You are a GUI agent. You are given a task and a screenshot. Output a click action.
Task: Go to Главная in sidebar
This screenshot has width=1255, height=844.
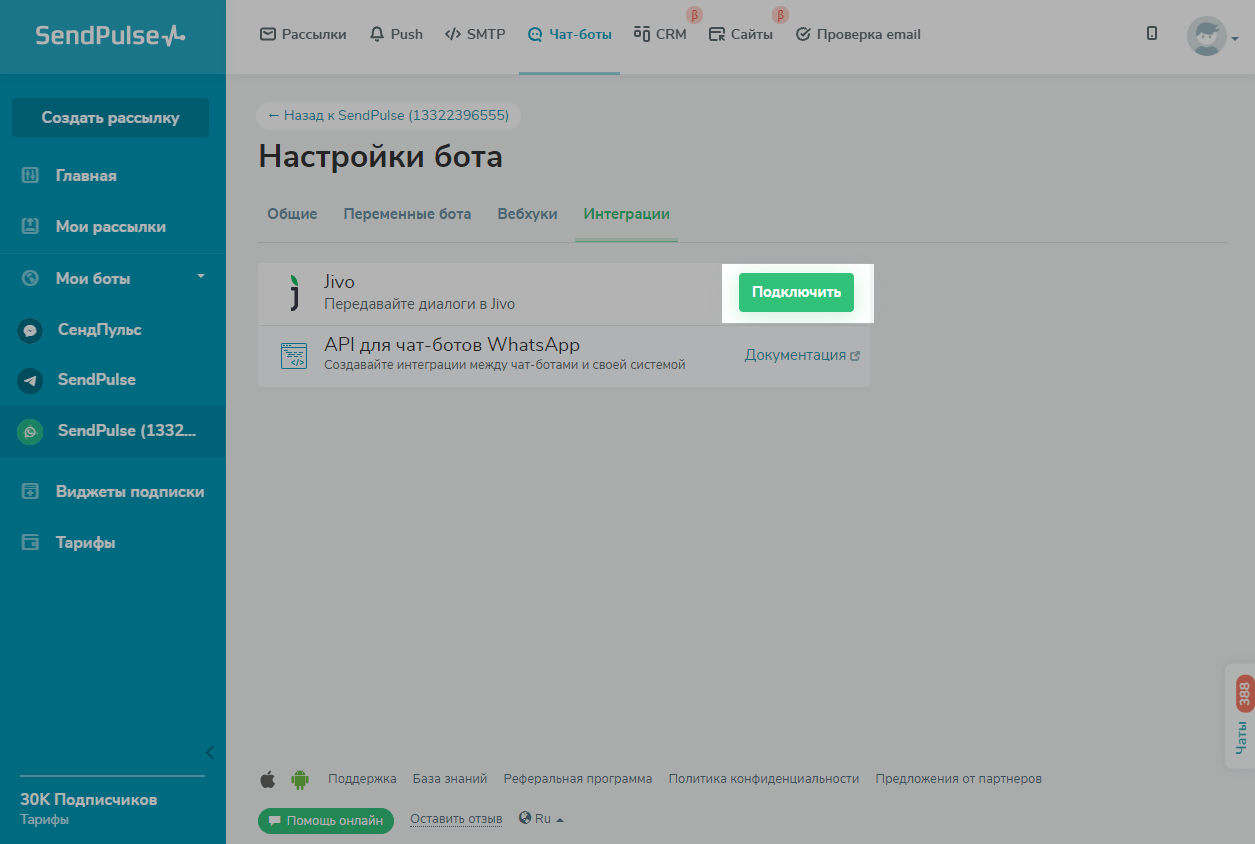(x=86, y=176)
